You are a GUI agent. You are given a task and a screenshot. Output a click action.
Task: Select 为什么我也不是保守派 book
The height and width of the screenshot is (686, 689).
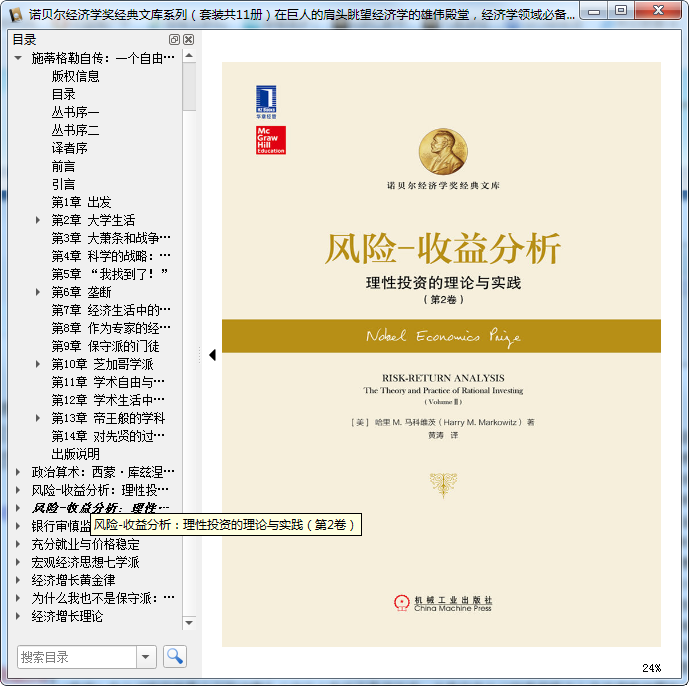coord(103,598)
